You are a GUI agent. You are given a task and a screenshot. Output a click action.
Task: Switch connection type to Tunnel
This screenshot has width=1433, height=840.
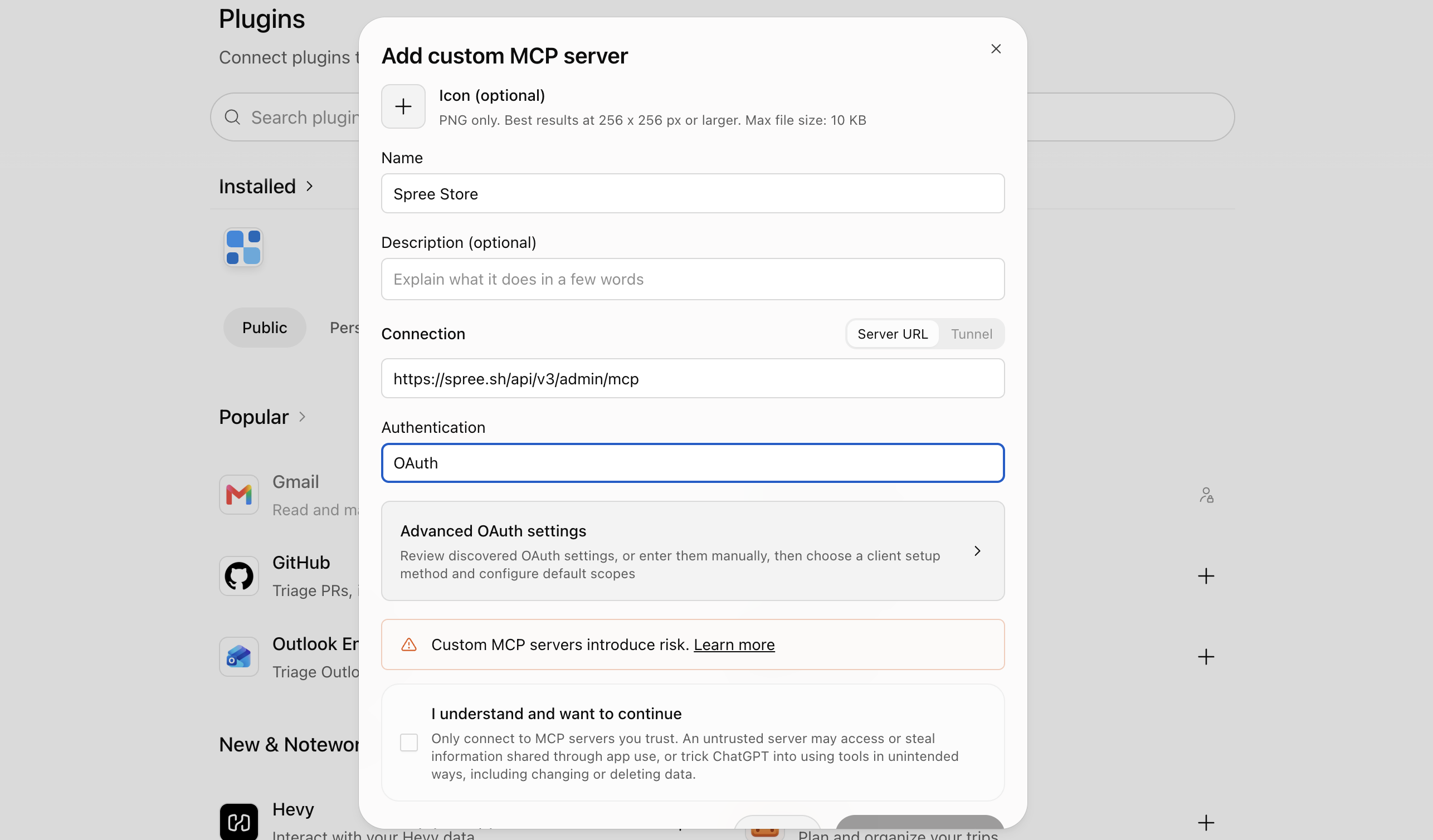pyautogui.click(x=971, y=334)
